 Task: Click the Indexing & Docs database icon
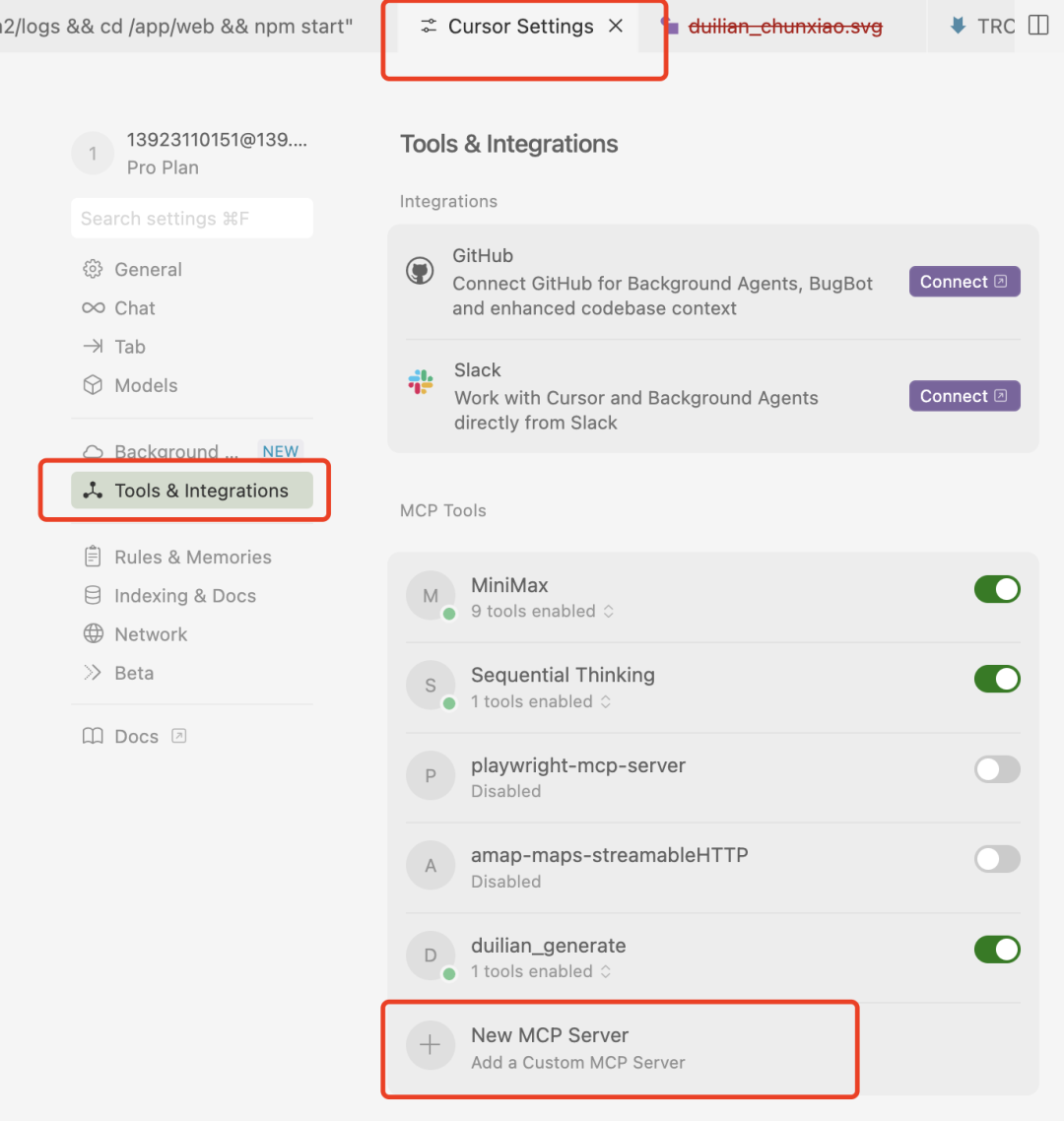pyautogui.click(x=93, y=595)
